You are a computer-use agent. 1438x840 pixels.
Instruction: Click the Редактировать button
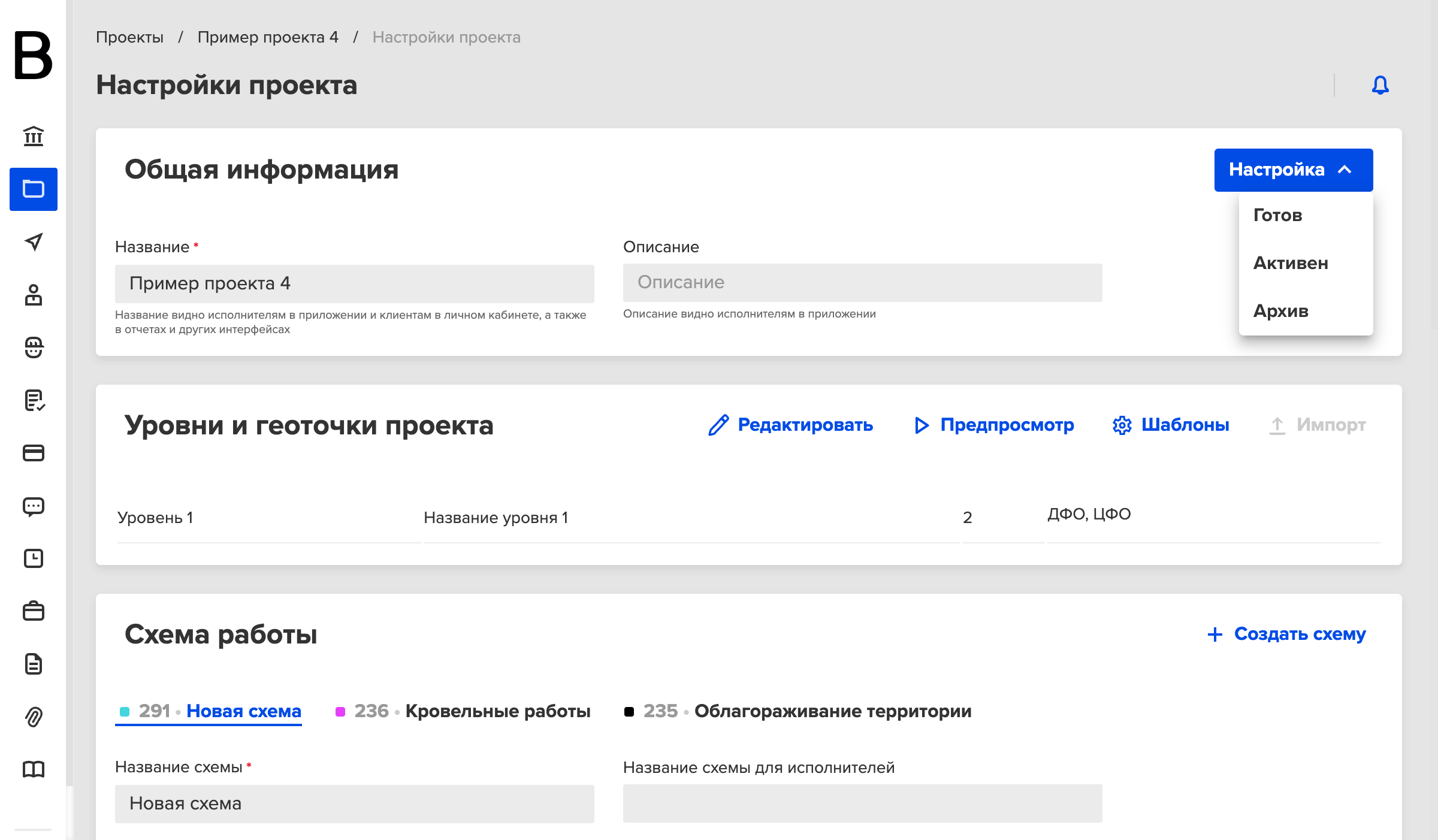point(790,425)
